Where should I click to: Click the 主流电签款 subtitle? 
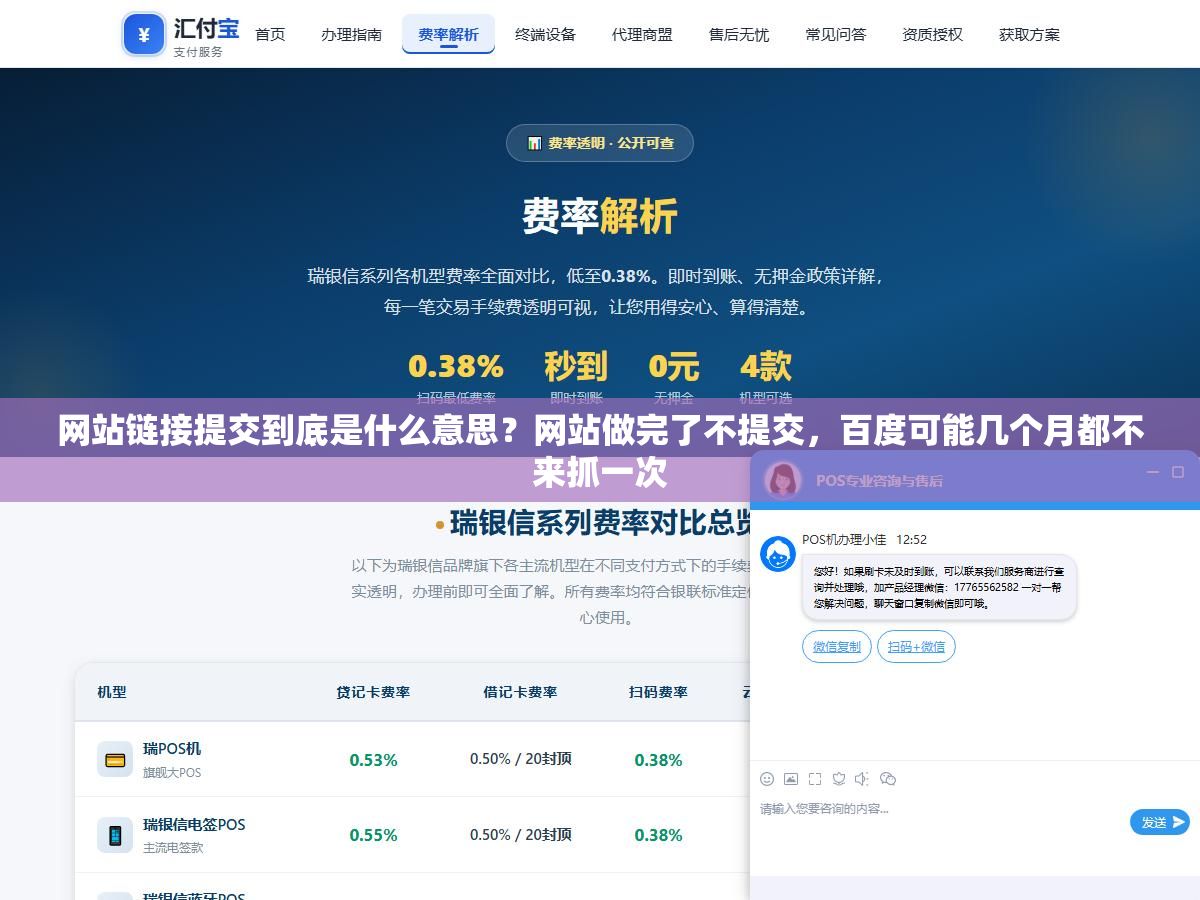[x=173, y=848]
